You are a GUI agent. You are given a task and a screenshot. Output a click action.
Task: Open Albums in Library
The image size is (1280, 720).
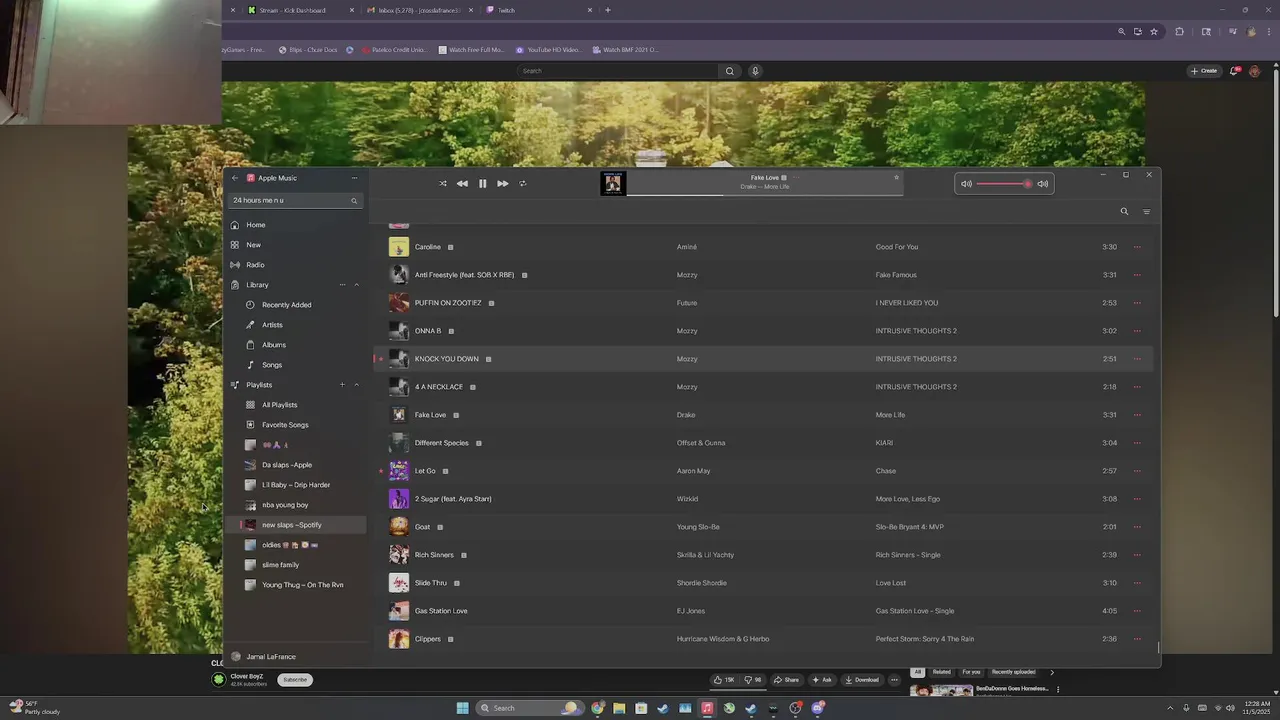[x=295, y=345]
